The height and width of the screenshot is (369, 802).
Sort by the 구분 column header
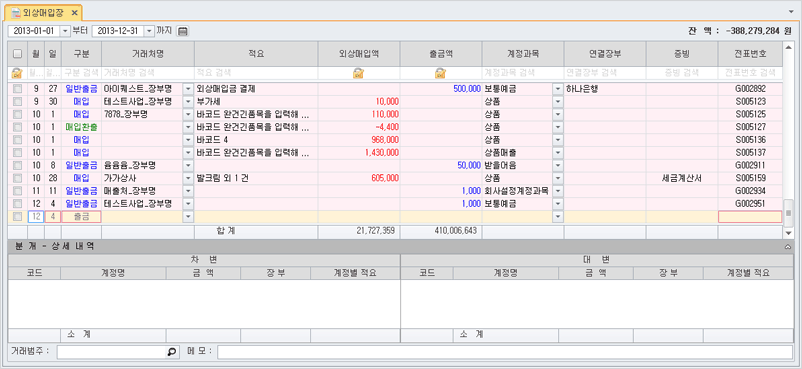[x=81, y=54]
